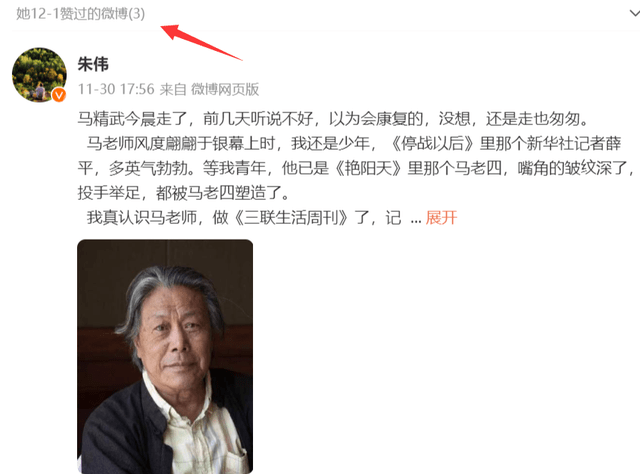Click the orange V verified badge
Screen dimensions: 640x474
point(59,95)
